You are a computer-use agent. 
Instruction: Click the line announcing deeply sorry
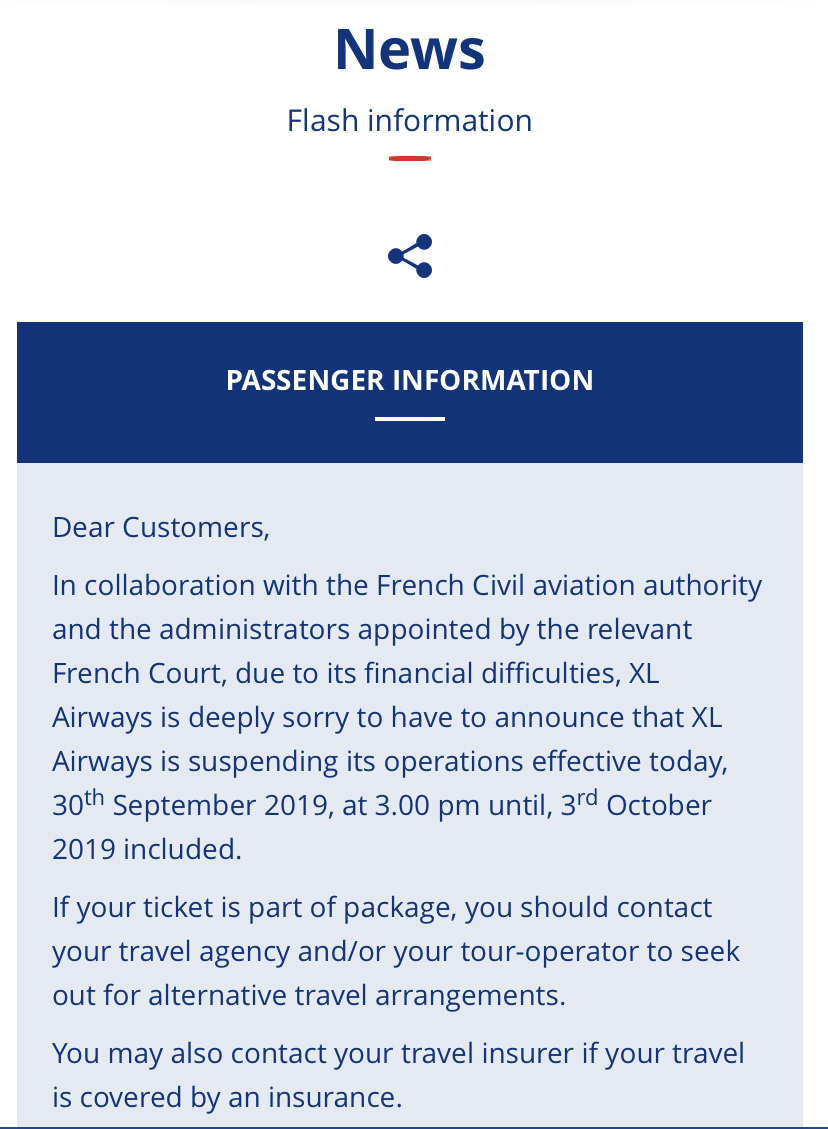386,718
